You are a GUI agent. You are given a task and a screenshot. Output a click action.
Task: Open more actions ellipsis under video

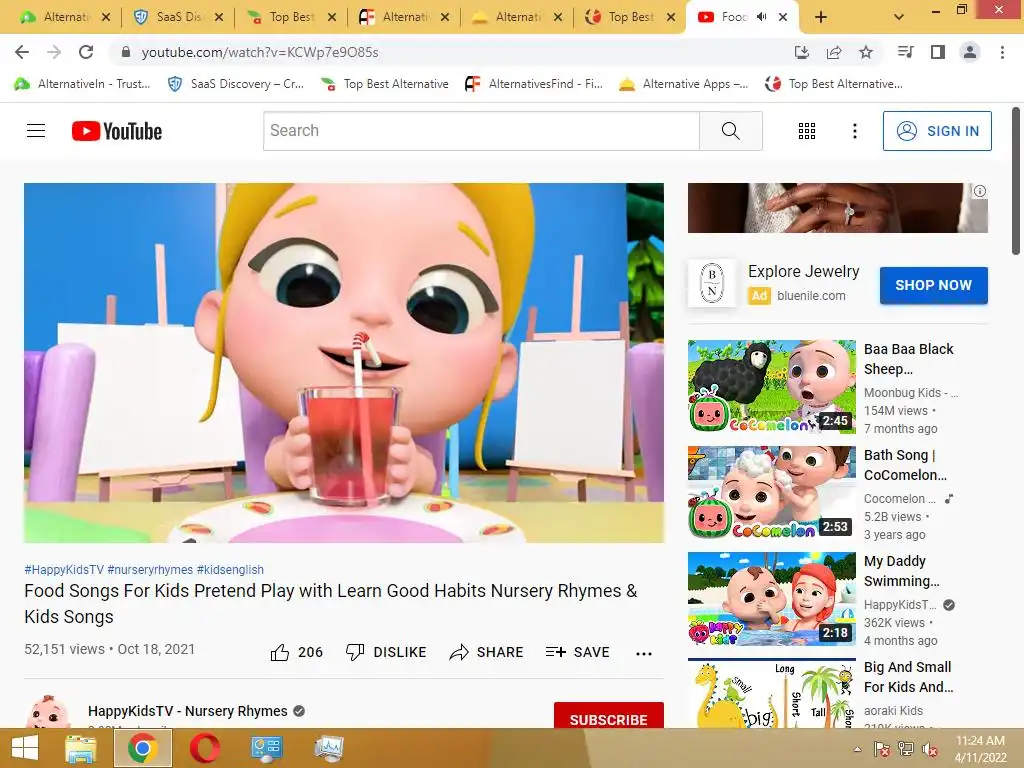click(x=644, y=653)
